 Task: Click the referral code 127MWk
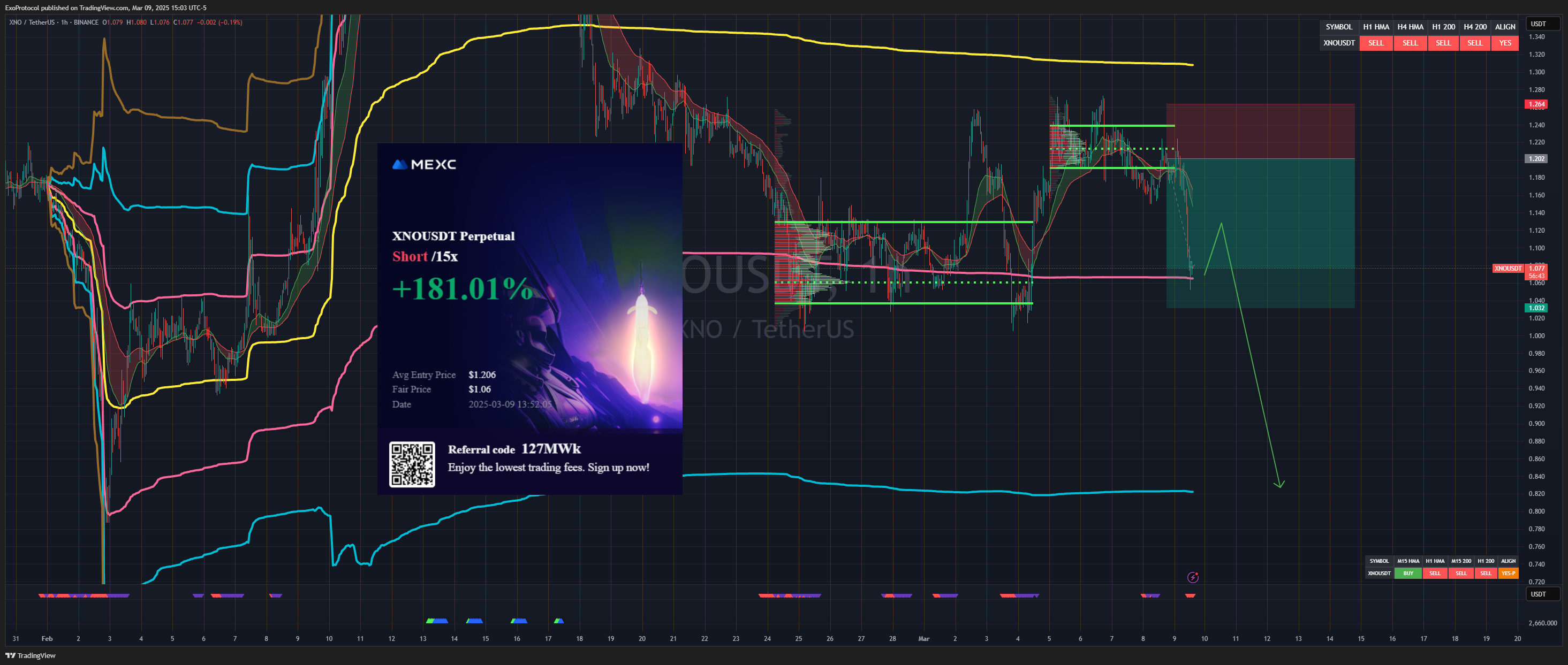(551, 449)
